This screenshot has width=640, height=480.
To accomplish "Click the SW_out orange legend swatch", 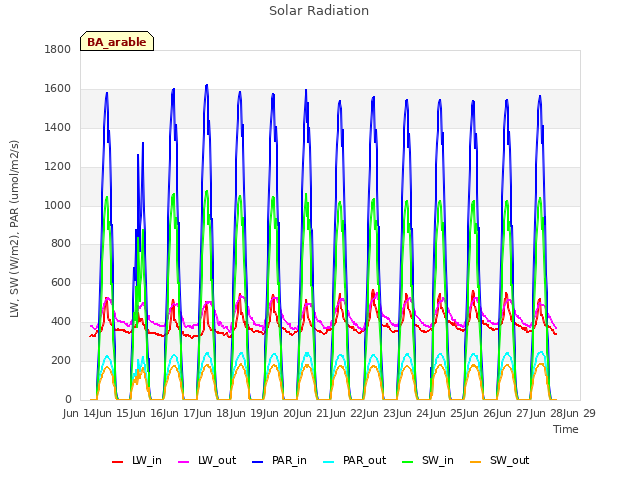I will point(476,462).
